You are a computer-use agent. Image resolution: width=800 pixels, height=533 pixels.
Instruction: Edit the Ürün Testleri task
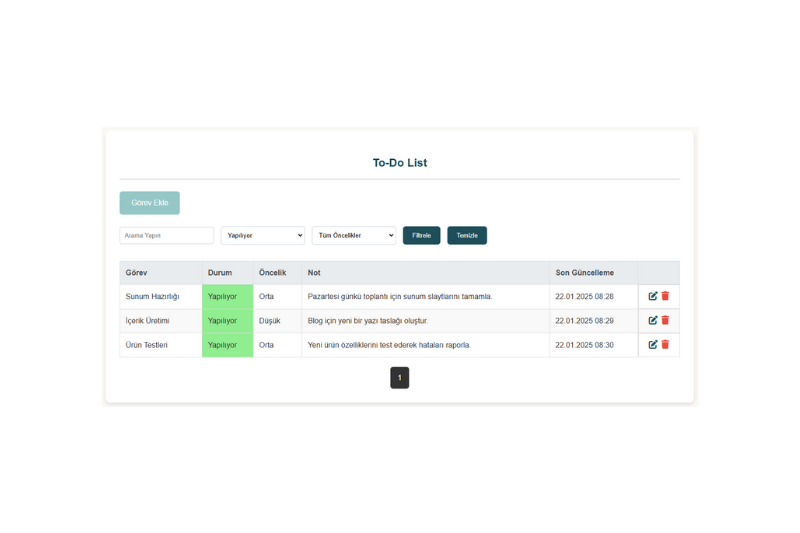pyautogui.click(x=653, y=344)
